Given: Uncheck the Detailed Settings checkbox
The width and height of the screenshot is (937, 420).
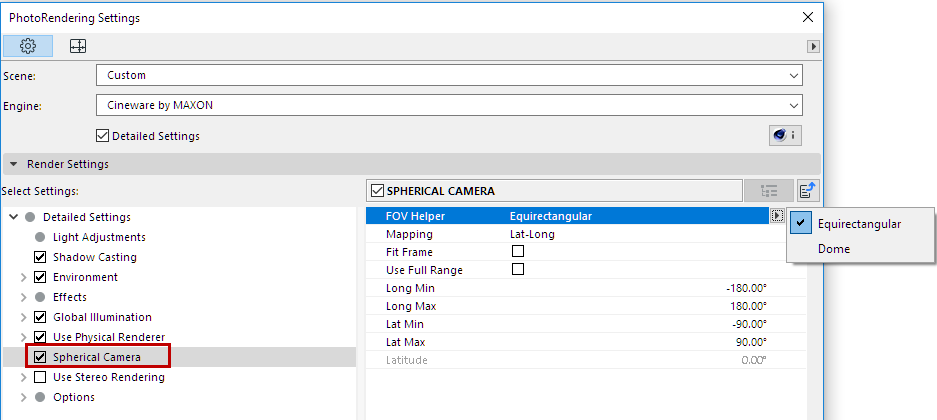Looking at the screenshot, I should pyautogui.click(x=102, y=136).
